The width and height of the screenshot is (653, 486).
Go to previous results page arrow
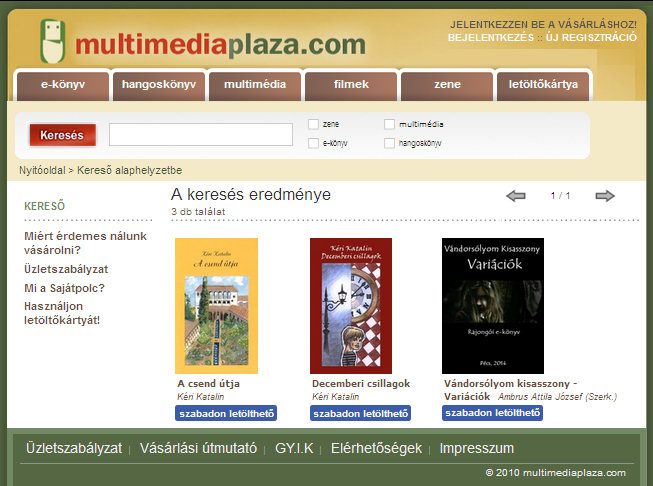coord(516,196)
